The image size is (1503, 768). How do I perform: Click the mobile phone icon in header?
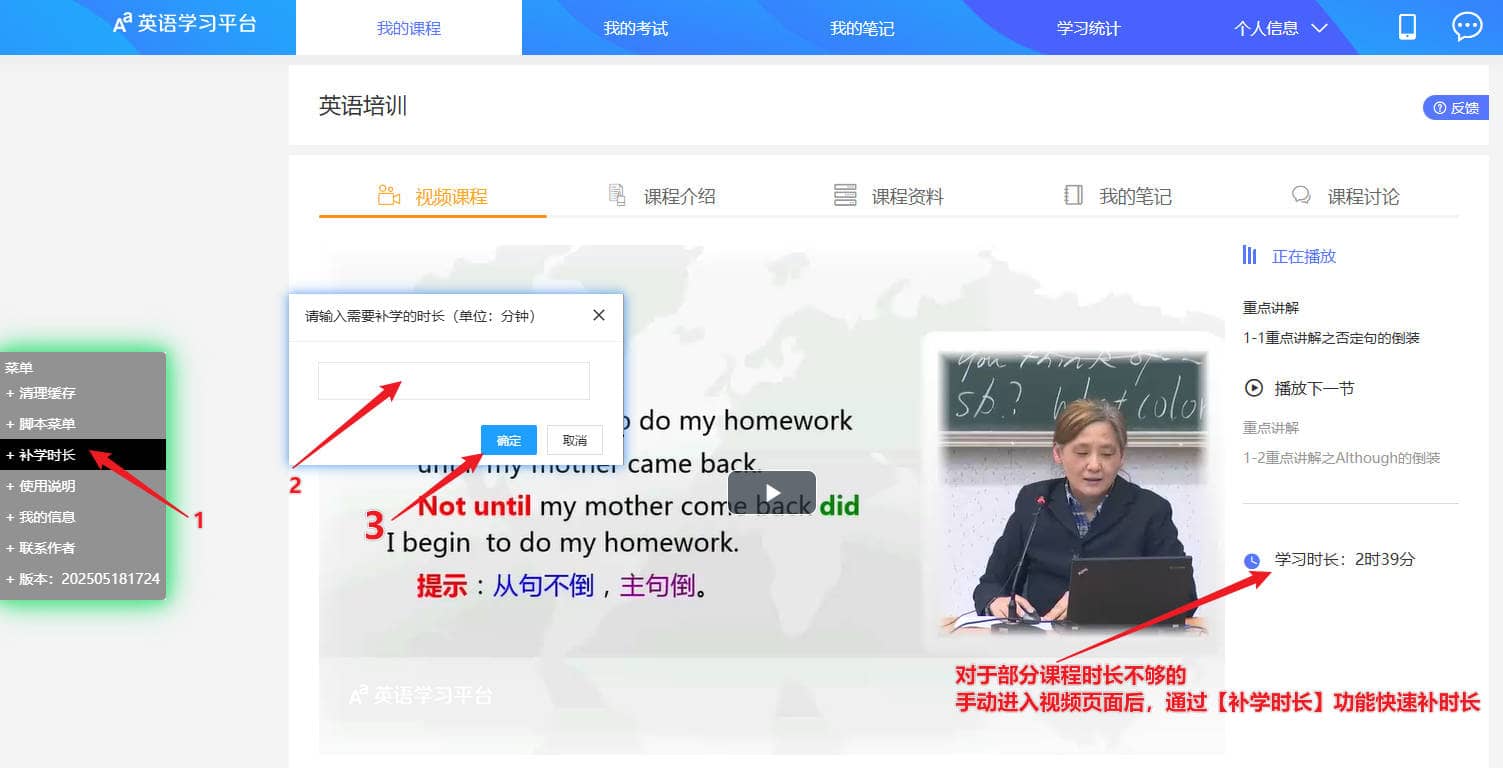tap(1407, 27)
